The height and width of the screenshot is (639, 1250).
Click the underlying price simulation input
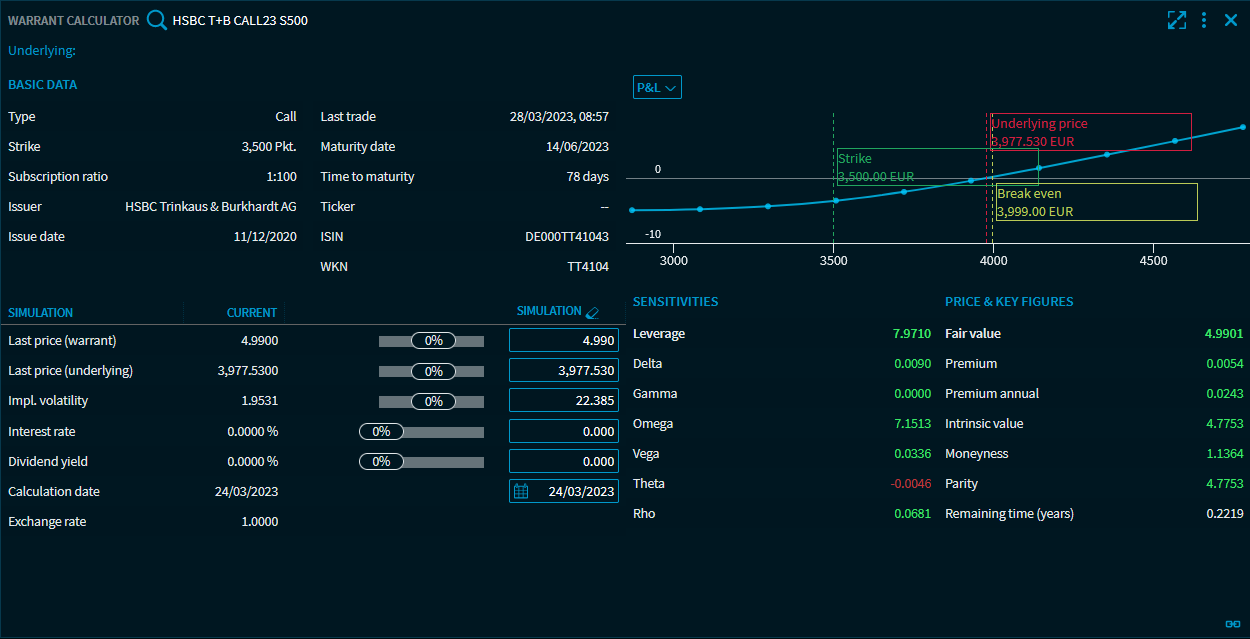(564, 371)
